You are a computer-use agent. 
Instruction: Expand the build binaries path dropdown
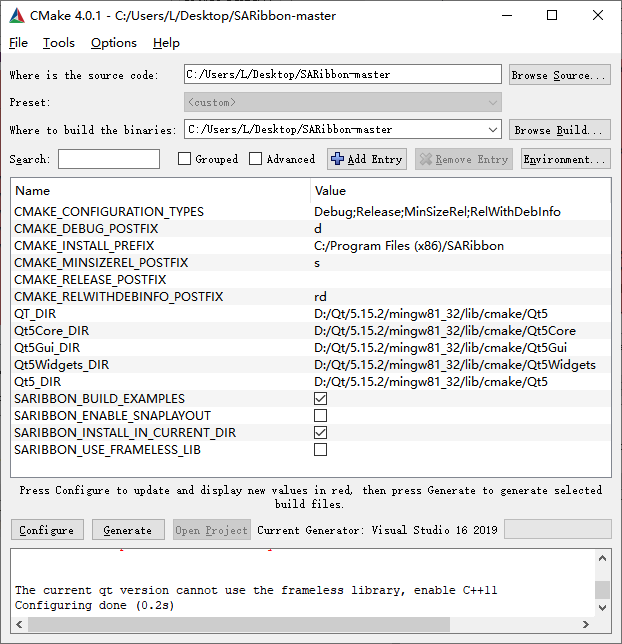[493, 130]
